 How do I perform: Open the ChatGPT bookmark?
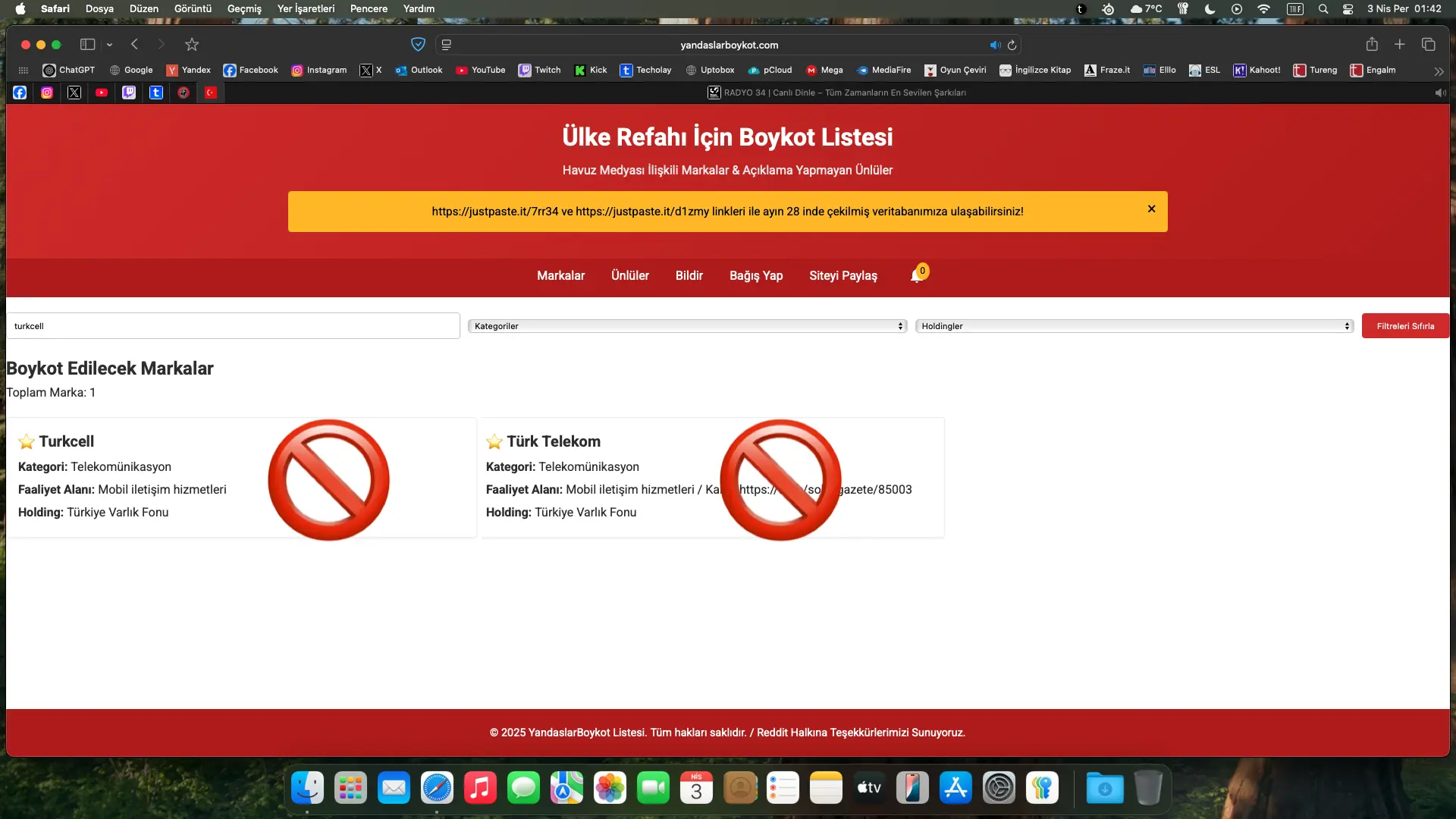pos(69,70)
